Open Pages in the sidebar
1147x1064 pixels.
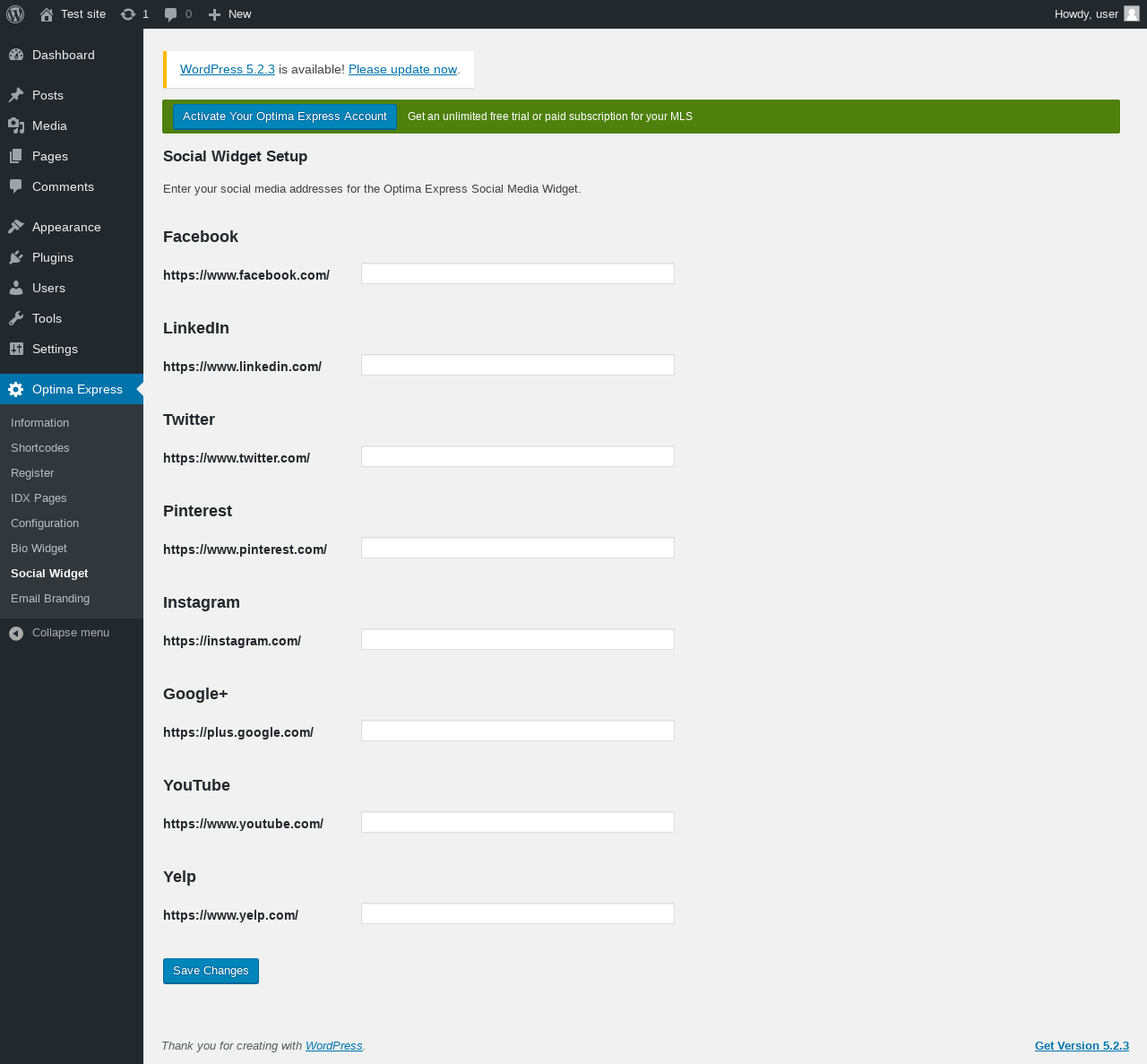click(x=72, y=156)
